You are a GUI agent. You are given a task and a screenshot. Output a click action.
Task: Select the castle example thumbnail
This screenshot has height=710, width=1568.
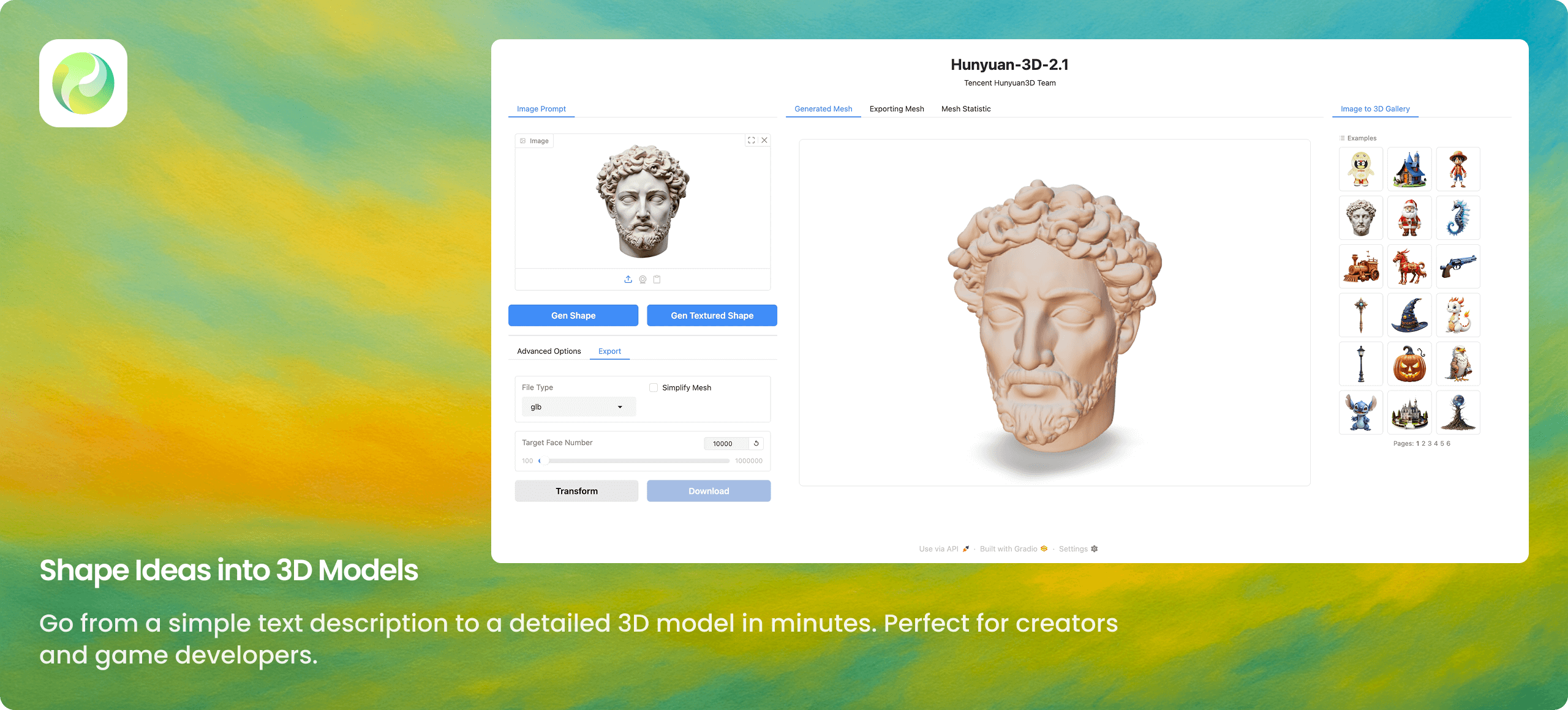pyautogui.click(x=1409, y=413)
